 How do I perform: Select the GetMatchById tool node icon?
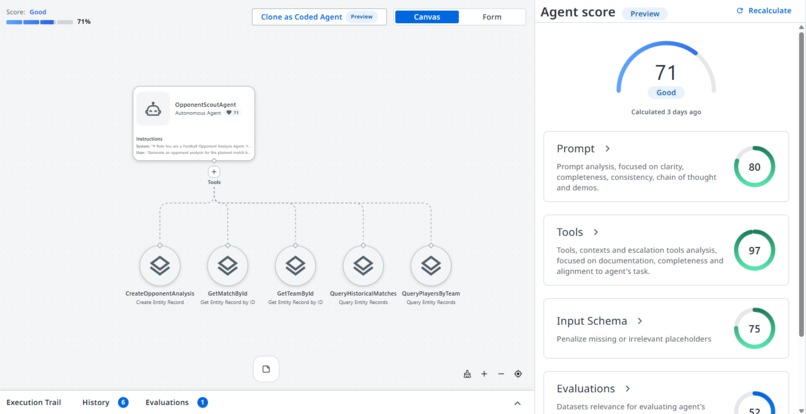(228, 266)
